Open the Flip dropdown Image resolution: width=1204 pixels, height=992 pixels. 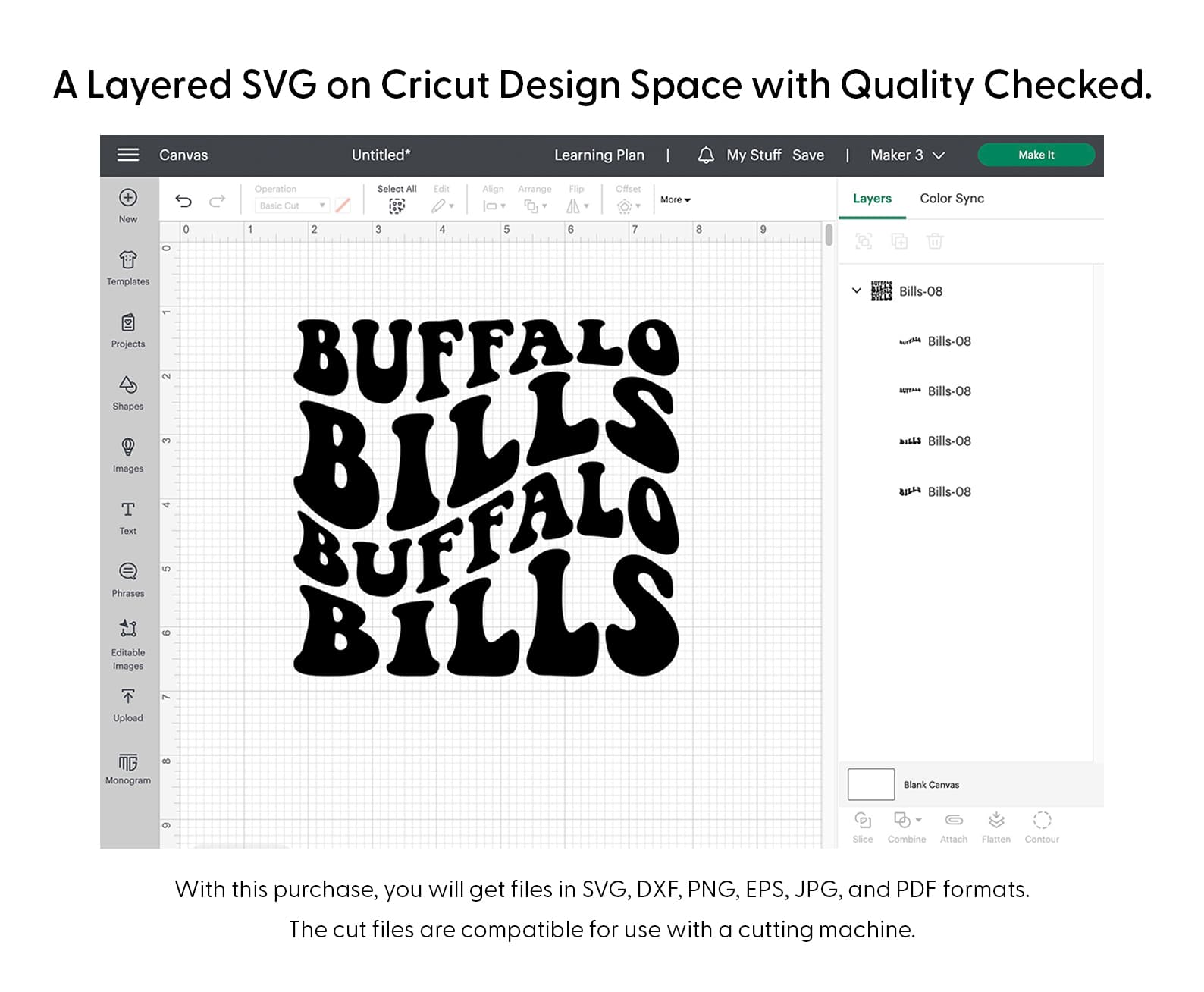point(578,206)
